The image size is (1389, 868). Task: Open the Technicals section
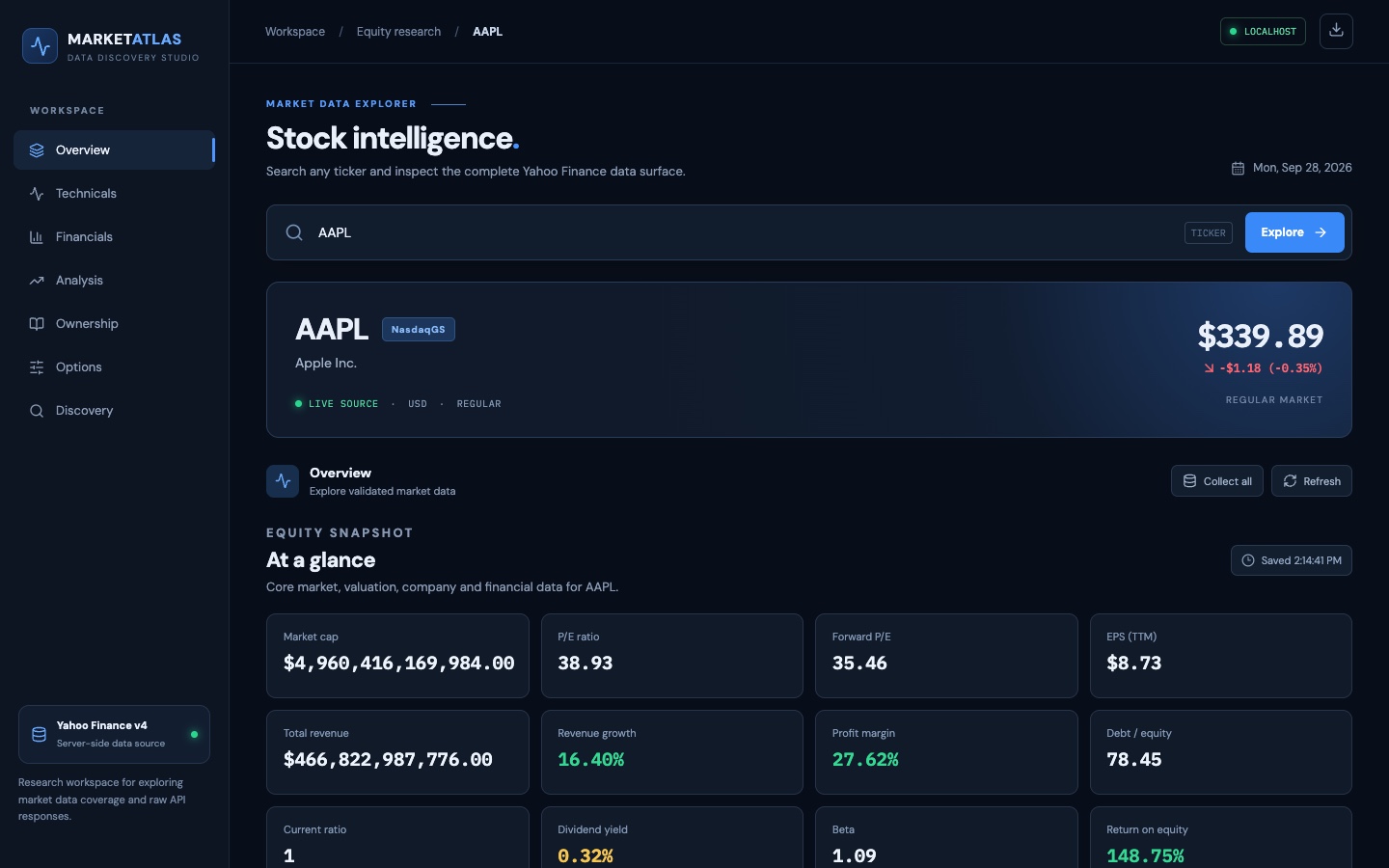coord(115,194)
